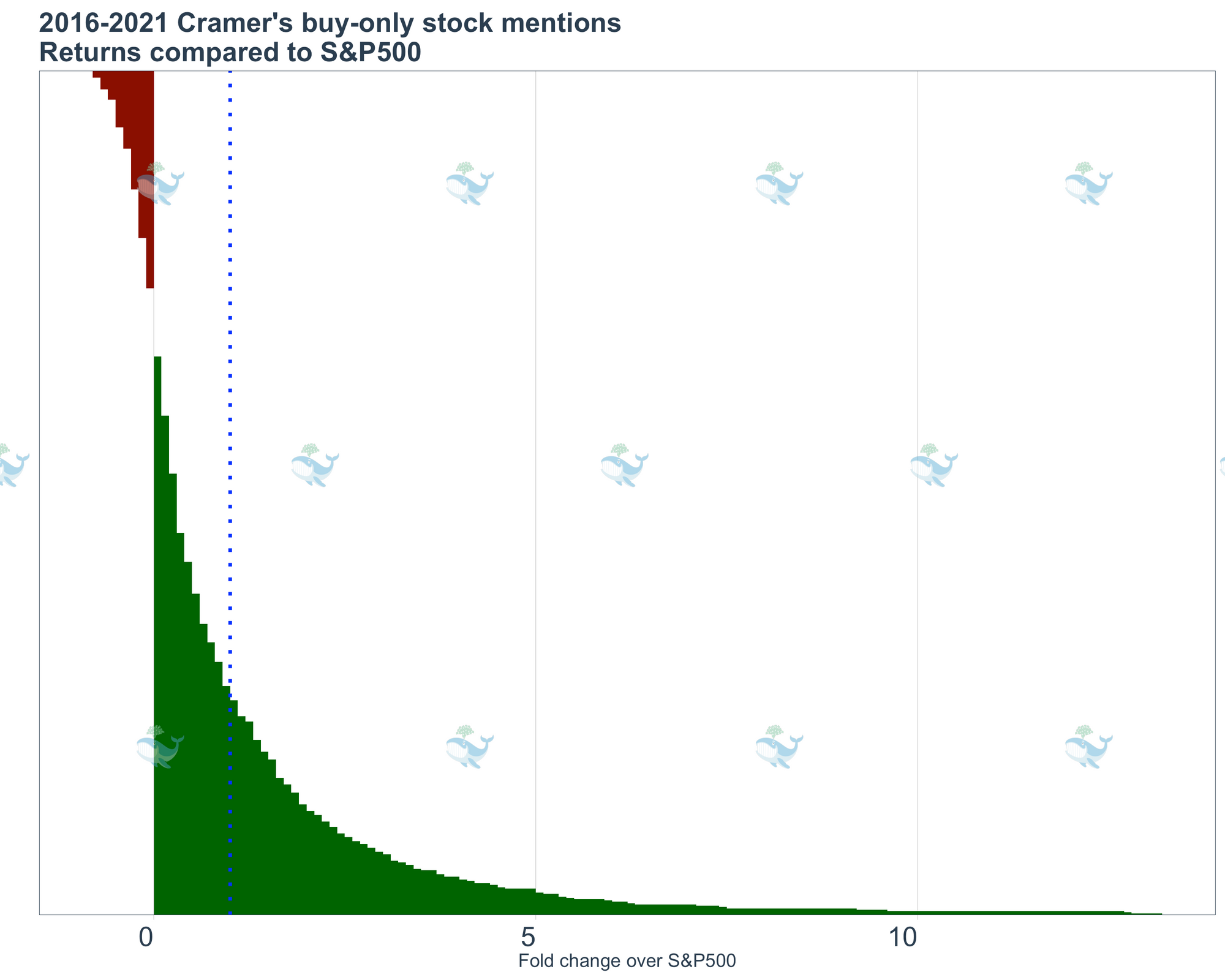1225x980 pixels.
Task: Select the thin green tail beyond the 10 gridline
Action: pos(1039,913)
